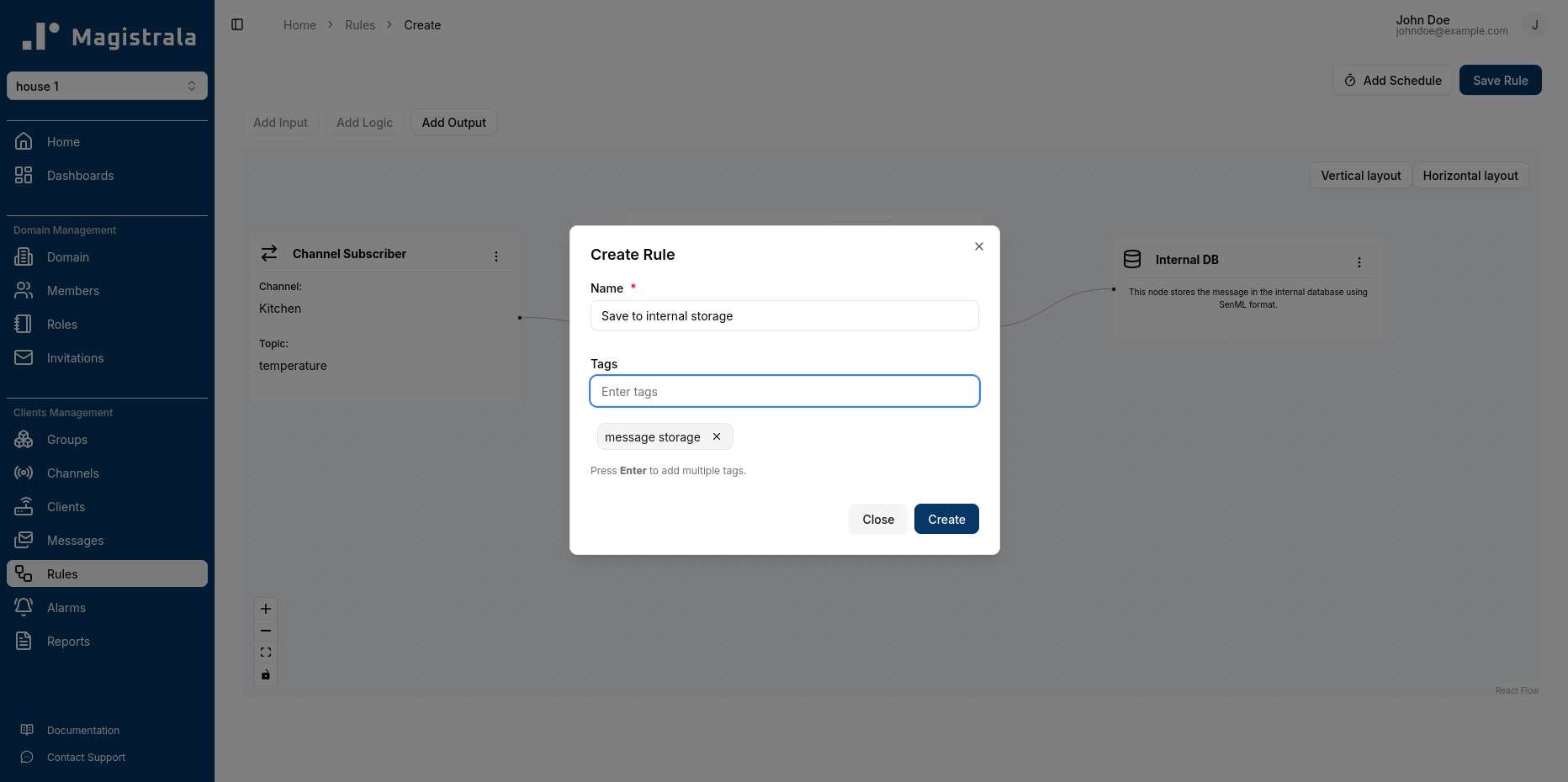Open Channel Subscriber node options menu
The height and width of the screenshot is (782, 1568).
click(x=496, y=256)
